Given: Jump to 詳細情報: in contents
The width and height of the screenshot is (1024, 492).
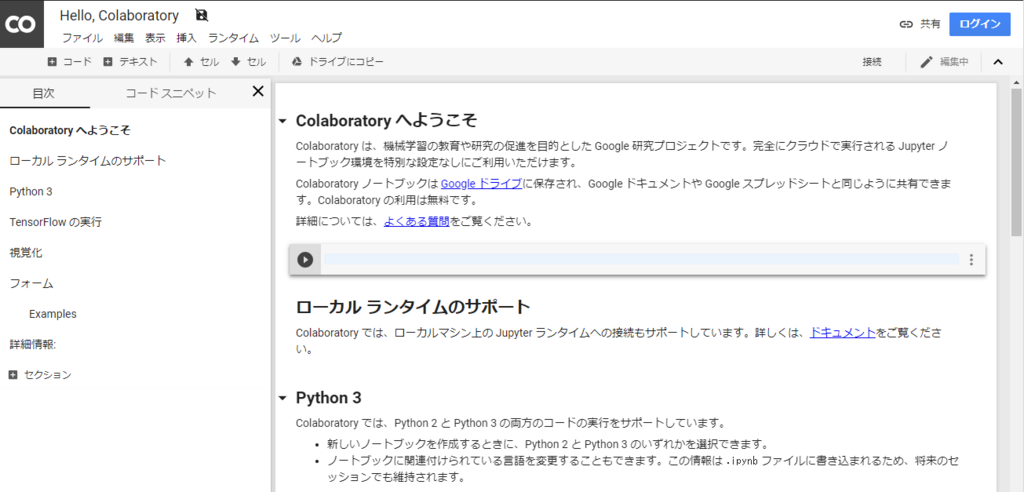Looking at the screenshot, I should pyautogui.click(x=33, y=344).
